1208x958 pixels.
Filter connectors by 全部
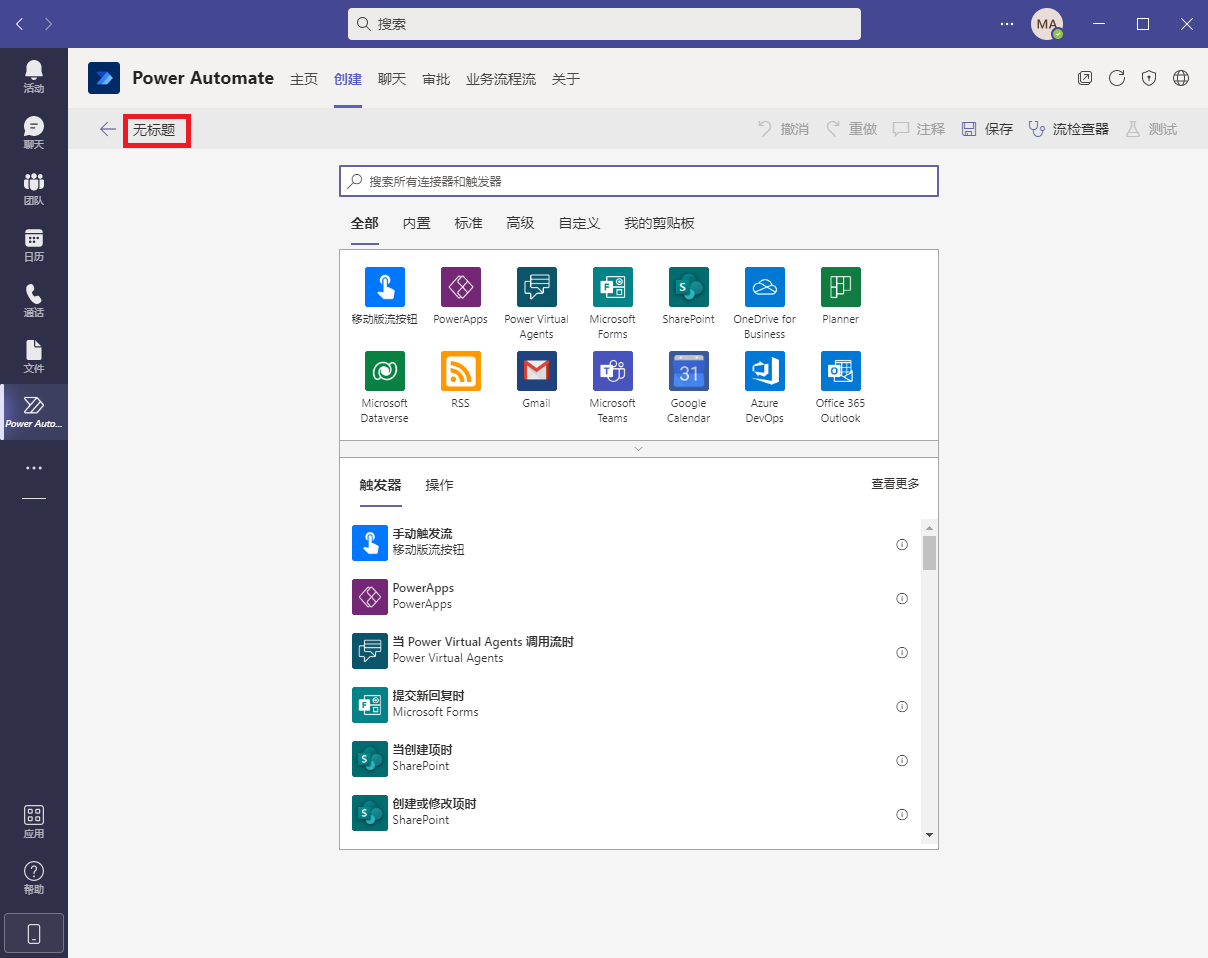[x=365, y=223]
